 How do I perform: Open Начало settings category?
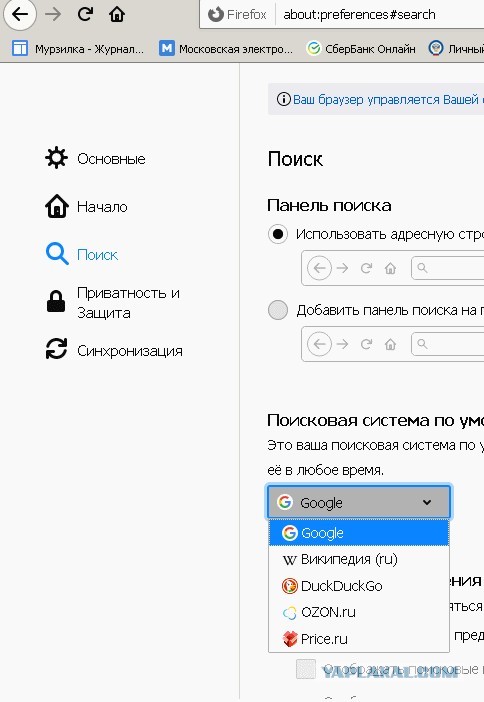click(86, 206)
